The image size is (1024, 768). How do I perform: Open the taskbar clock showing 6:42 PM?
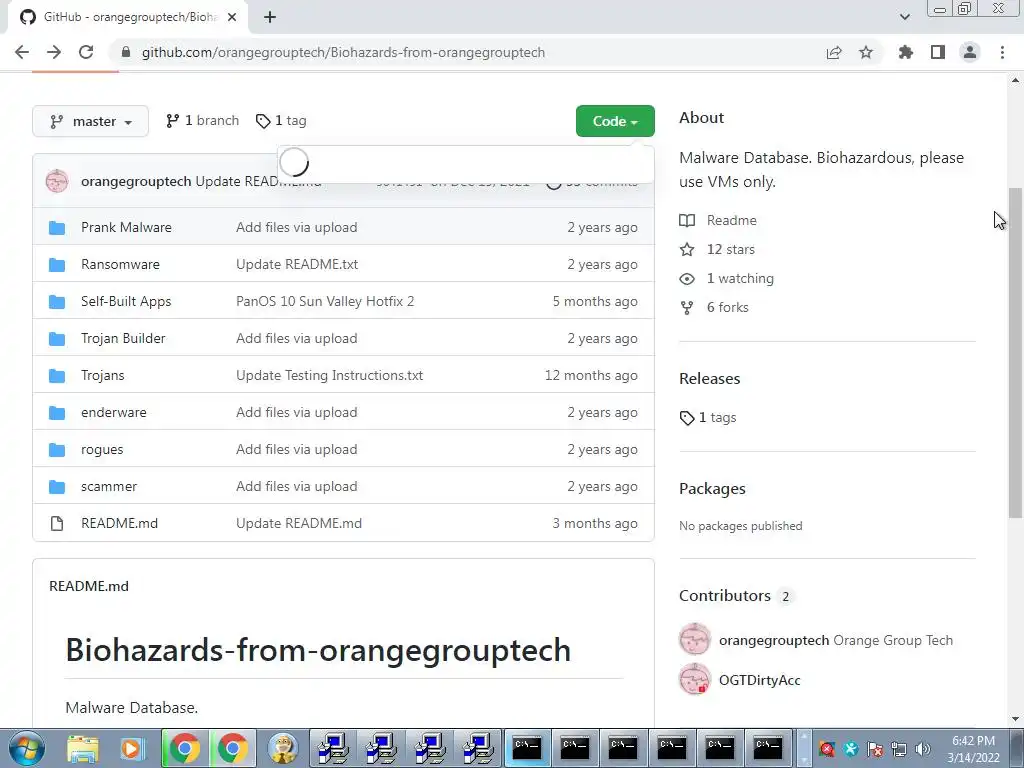pyautogui.click(x=974, y=749)
